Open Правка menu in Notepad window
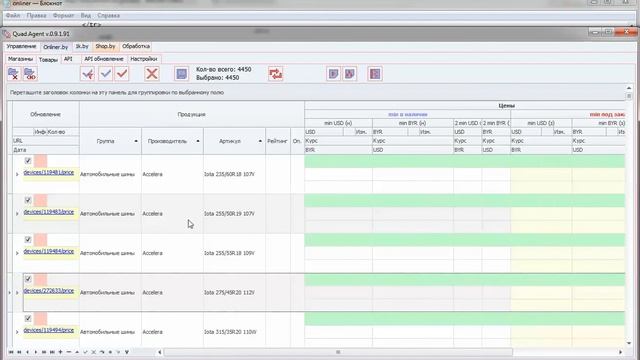Screen dimensions: 640x360 (36, 16)
